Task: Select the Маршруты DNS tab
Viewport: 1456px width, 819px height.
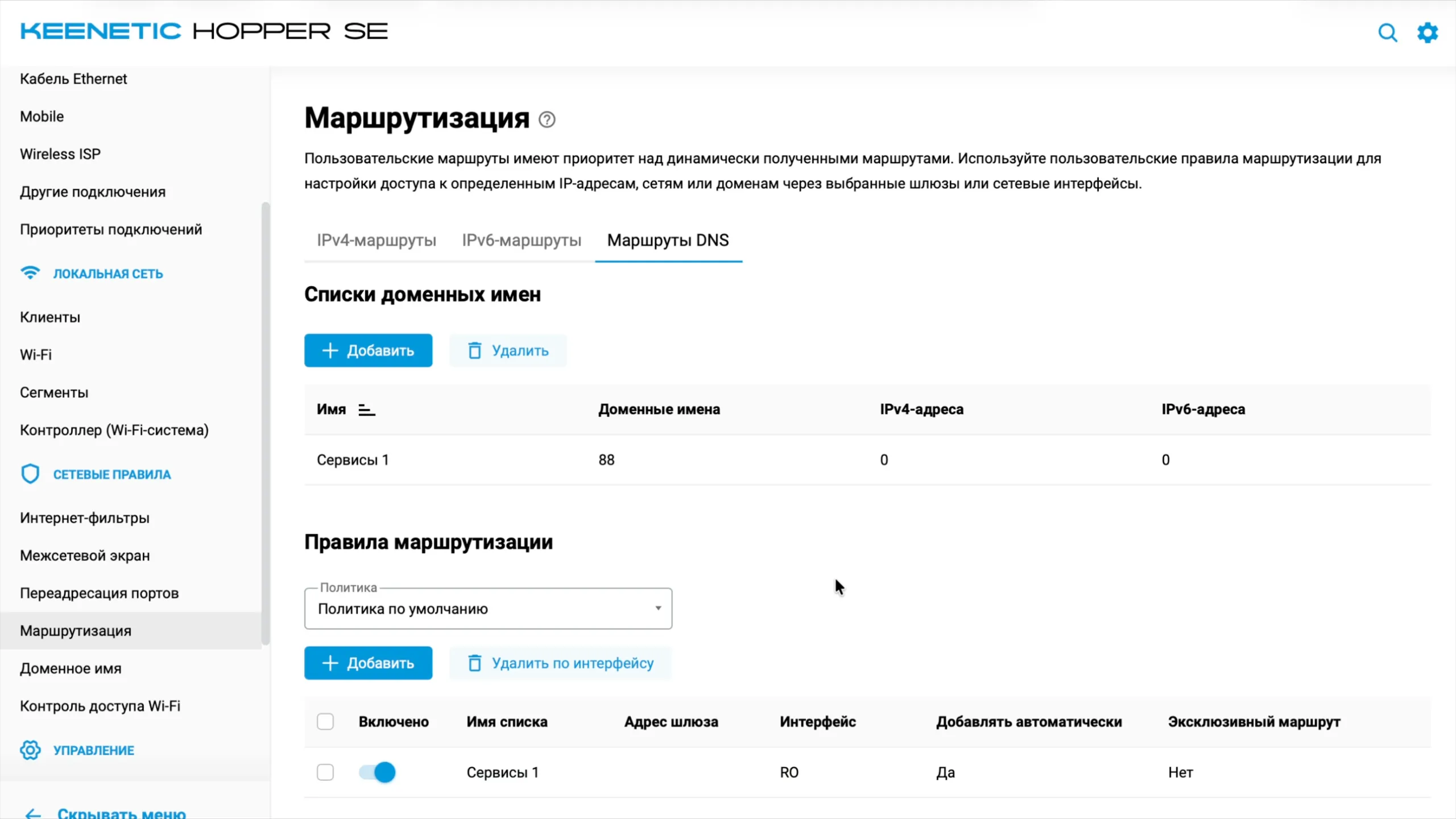Action: [668, 240]
